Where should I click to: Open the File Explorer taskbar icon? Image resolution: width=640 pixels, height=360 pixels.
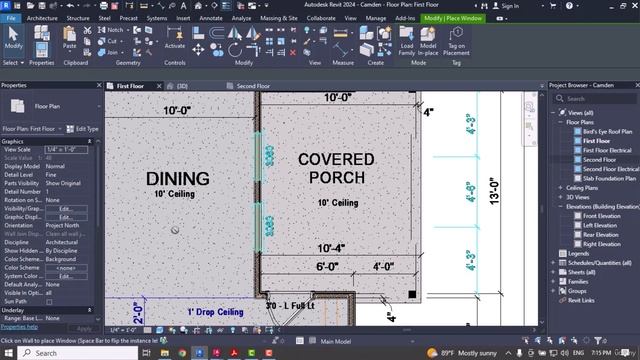pos(165,353)
